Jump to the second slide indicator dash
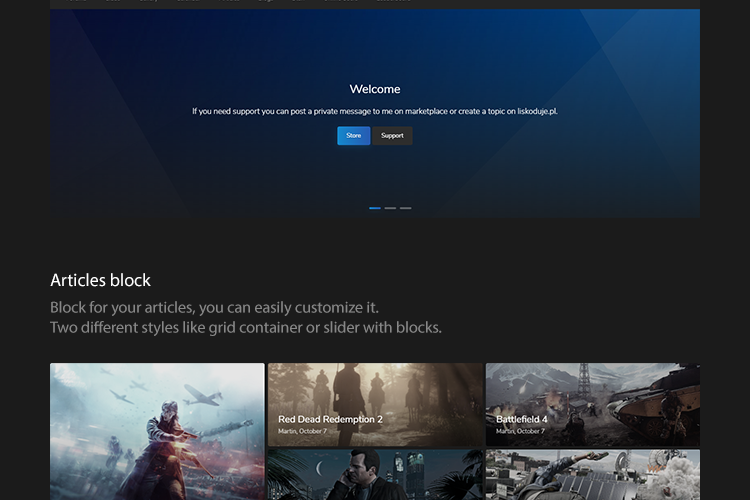 click(390, 208)
